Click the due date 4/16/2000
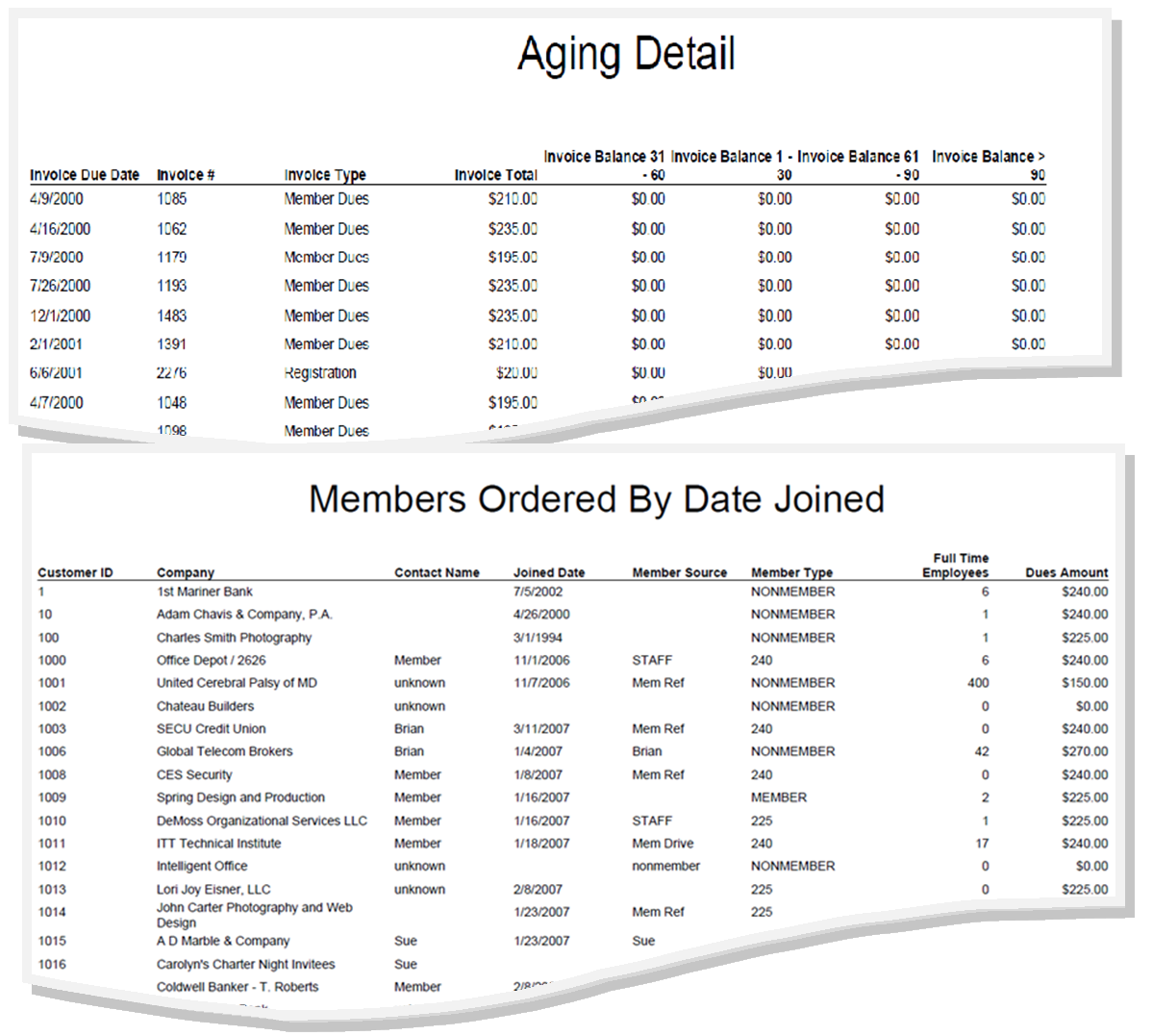Screen dimensions: 1153x1036 point(61,229)
